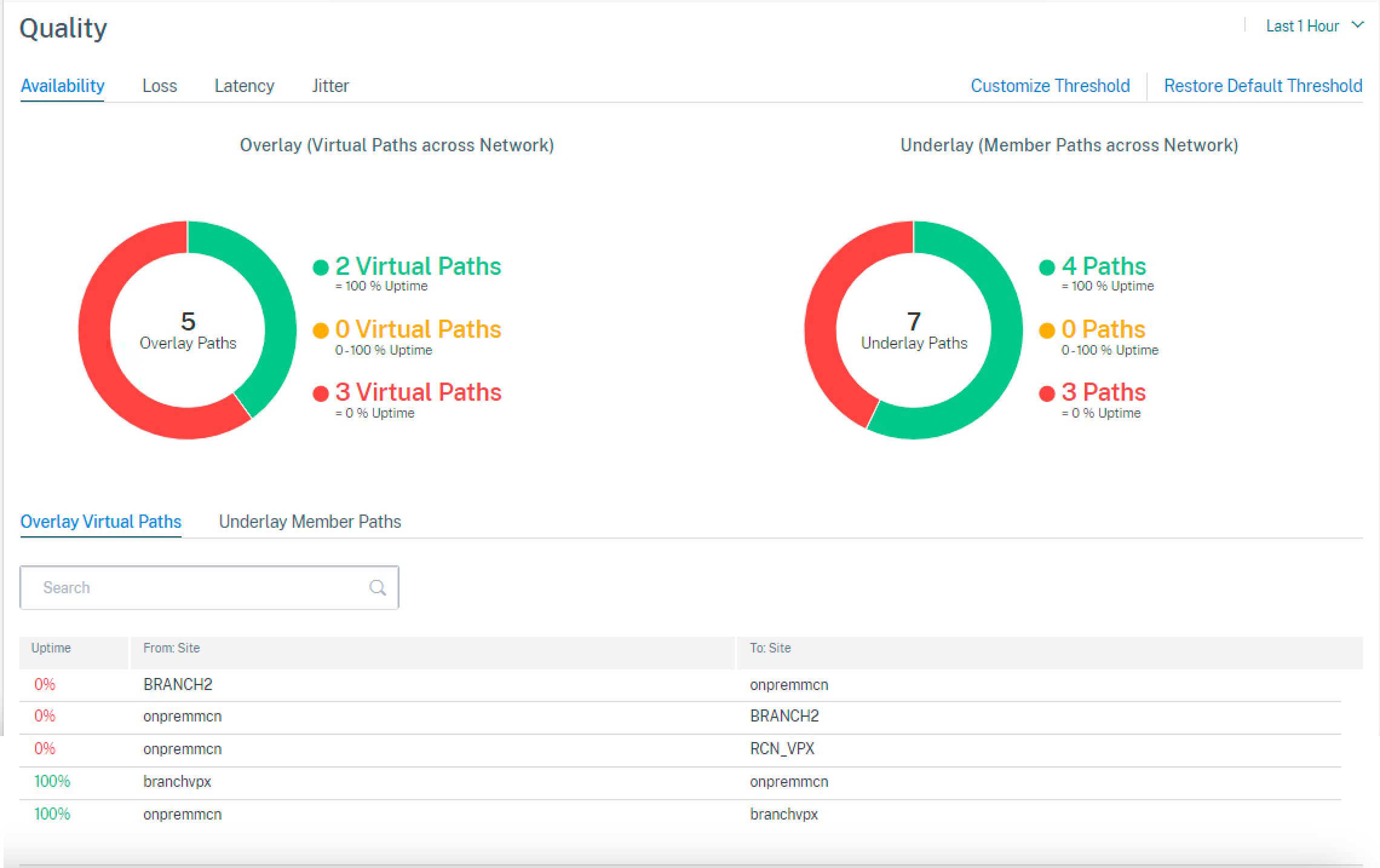Viewport: 1380px width, 868px height.
Task: Open the Latency tab
Action: pos(245,86)
